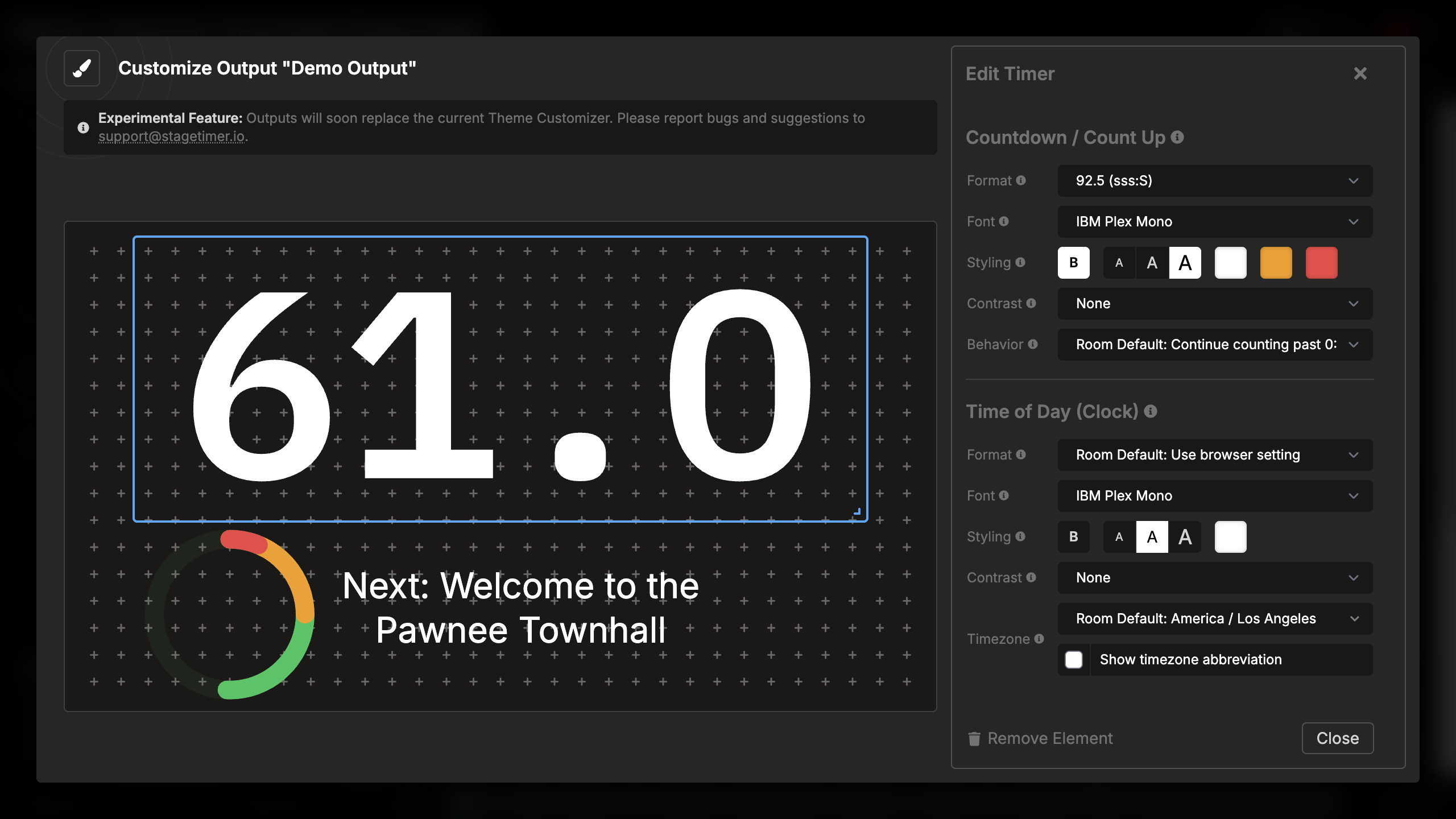Viewport: 1456px width, 819px height.
Task: Open the support@stagetimer.io email link
Action: click(x=172, y=136)
